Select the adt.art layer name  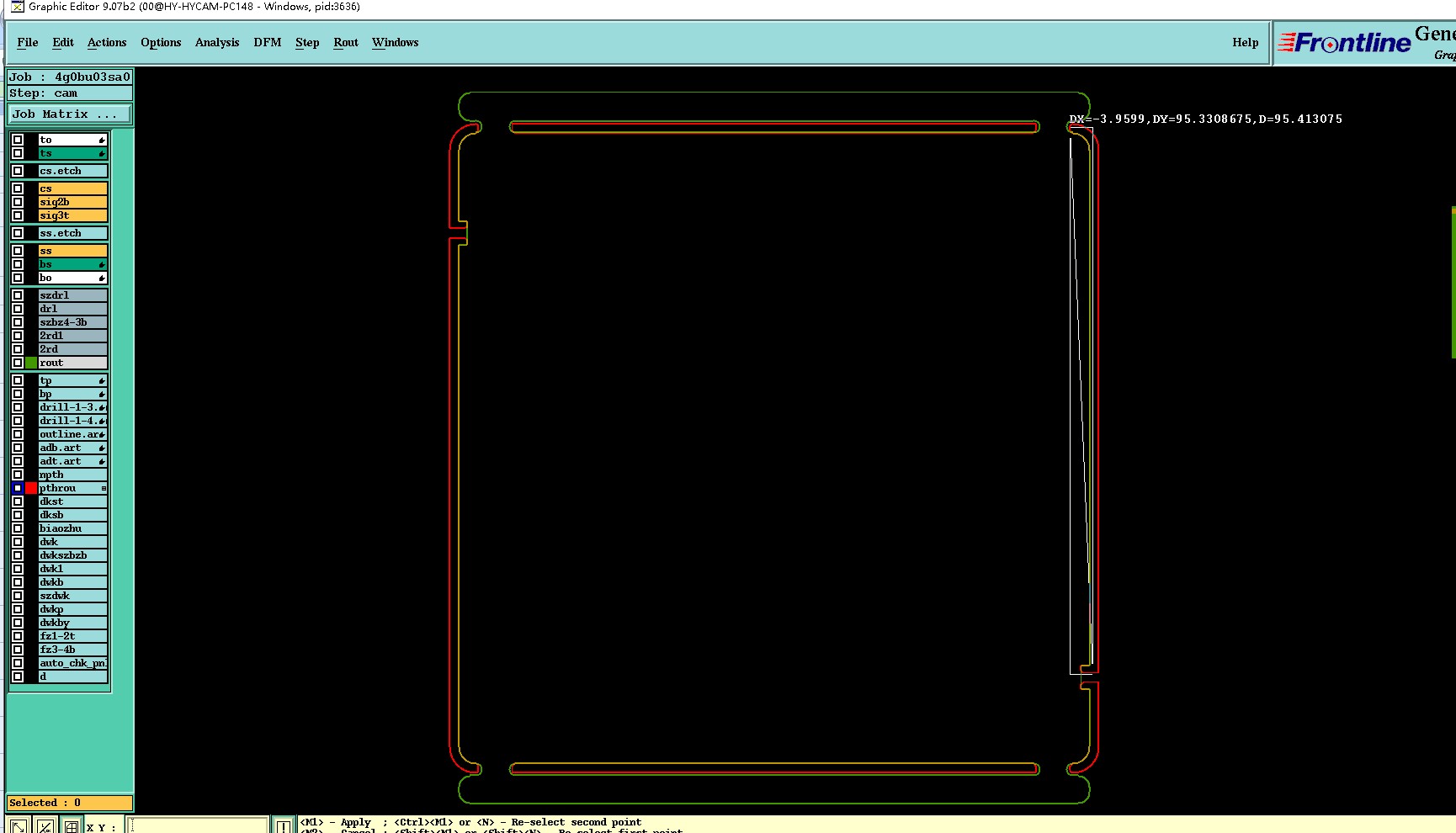(x=73, y=461)
